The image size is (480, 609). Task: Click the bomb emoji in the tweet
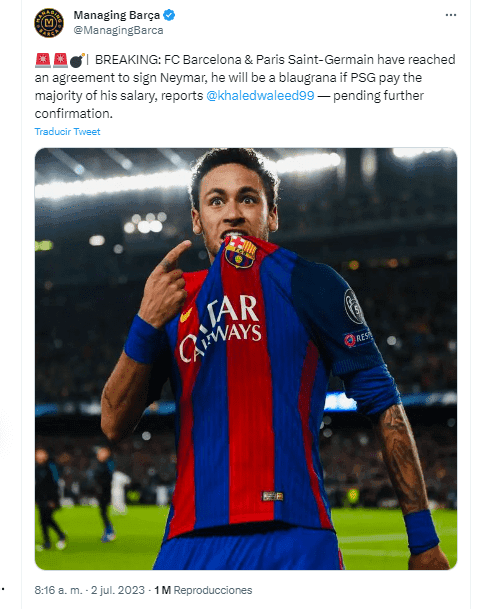(77, 60)
